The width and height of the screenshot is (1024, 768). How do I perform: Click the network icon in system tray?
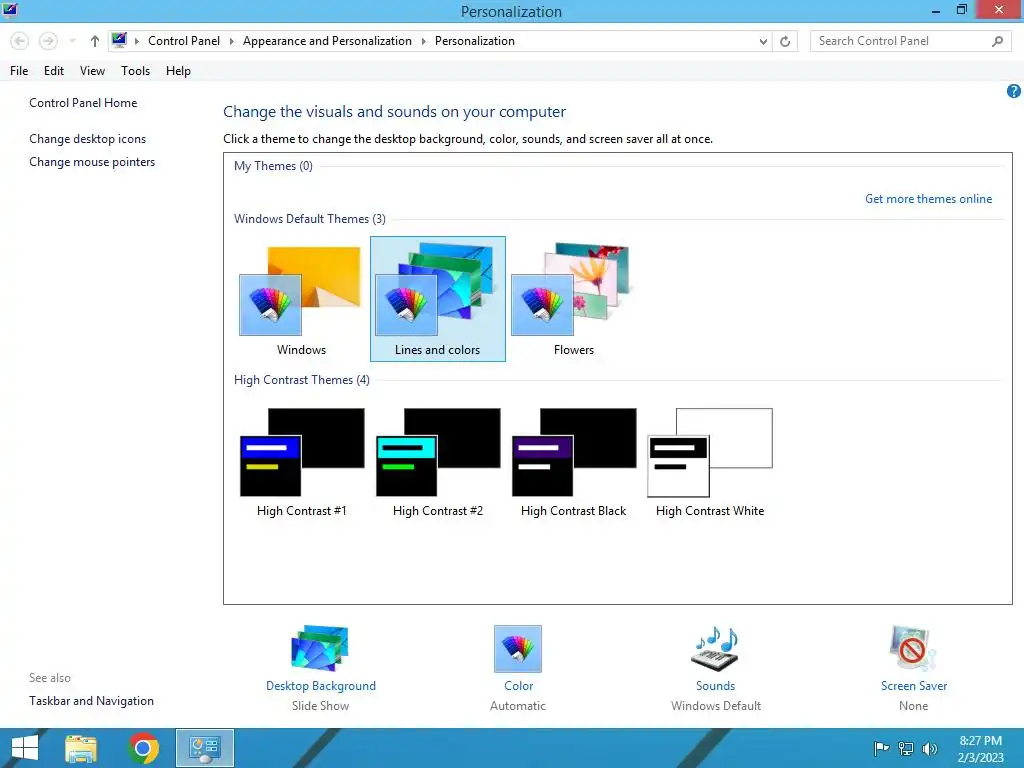click(x=906, y=748)
